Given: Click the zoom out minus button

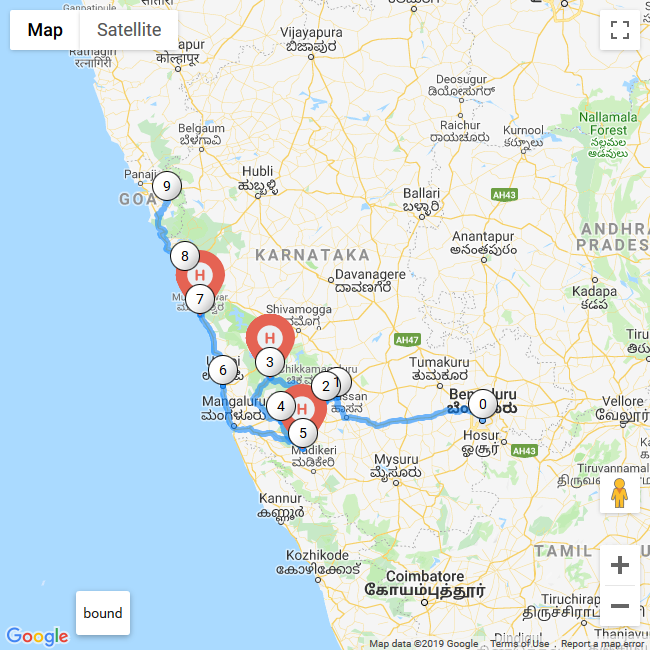Looking at the screenshot, I should coord(620,606).
